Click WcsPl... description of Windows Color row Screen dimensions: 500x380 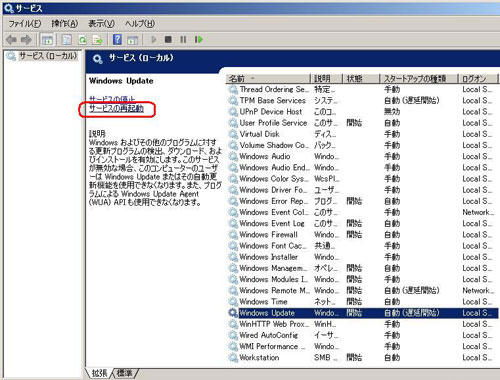[x=327, y=179]
